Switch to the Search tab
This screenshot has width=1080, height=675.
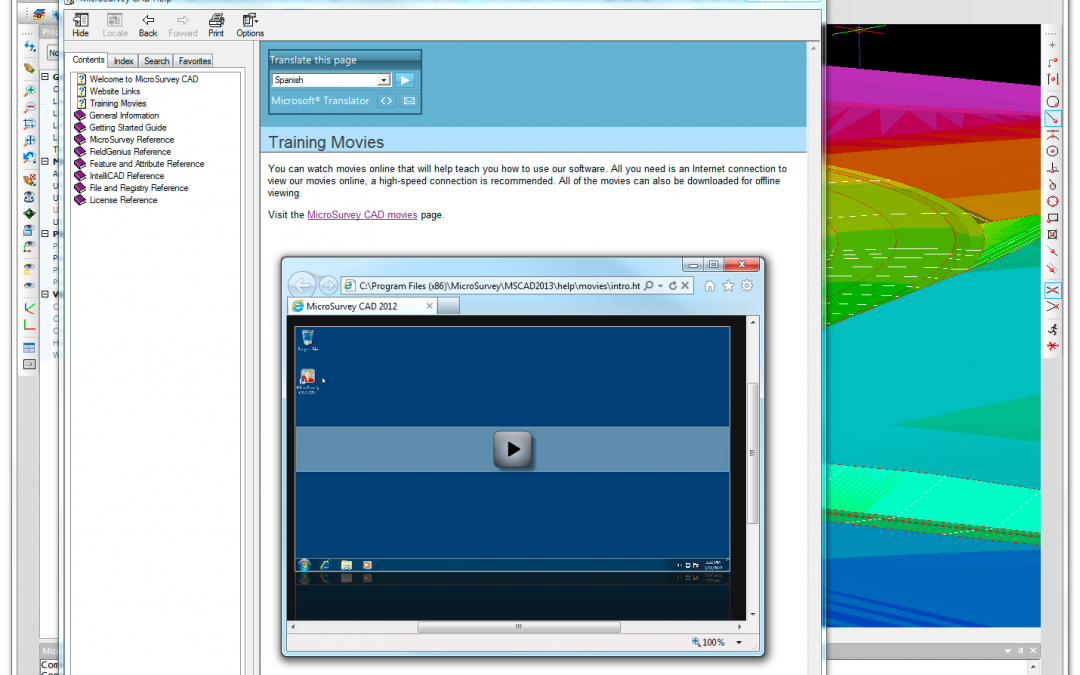pos(157,61)
